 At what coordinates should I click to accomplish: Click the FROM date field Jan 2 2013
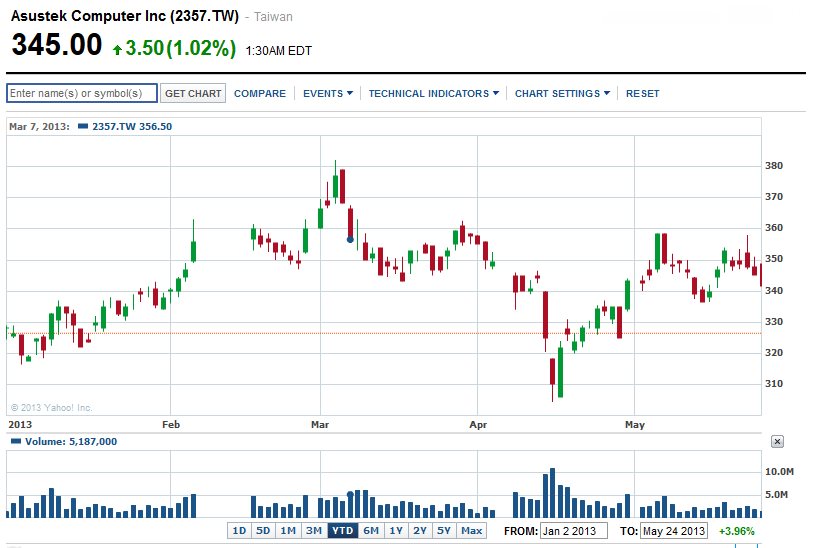[574, 531]
